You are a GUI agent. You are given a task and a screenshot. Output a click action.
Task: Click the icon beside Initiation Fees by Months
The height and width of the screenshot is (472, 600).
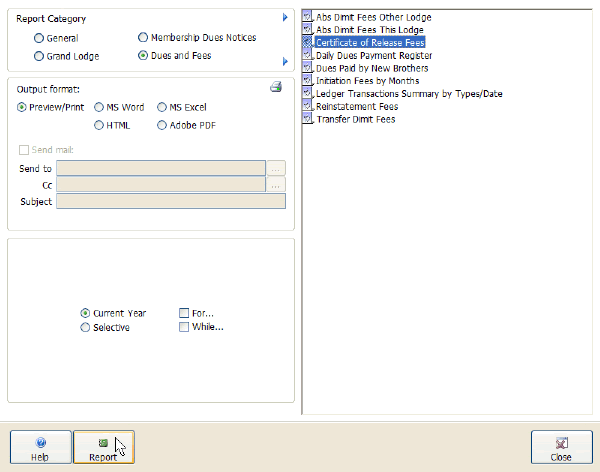coord(308,81)
